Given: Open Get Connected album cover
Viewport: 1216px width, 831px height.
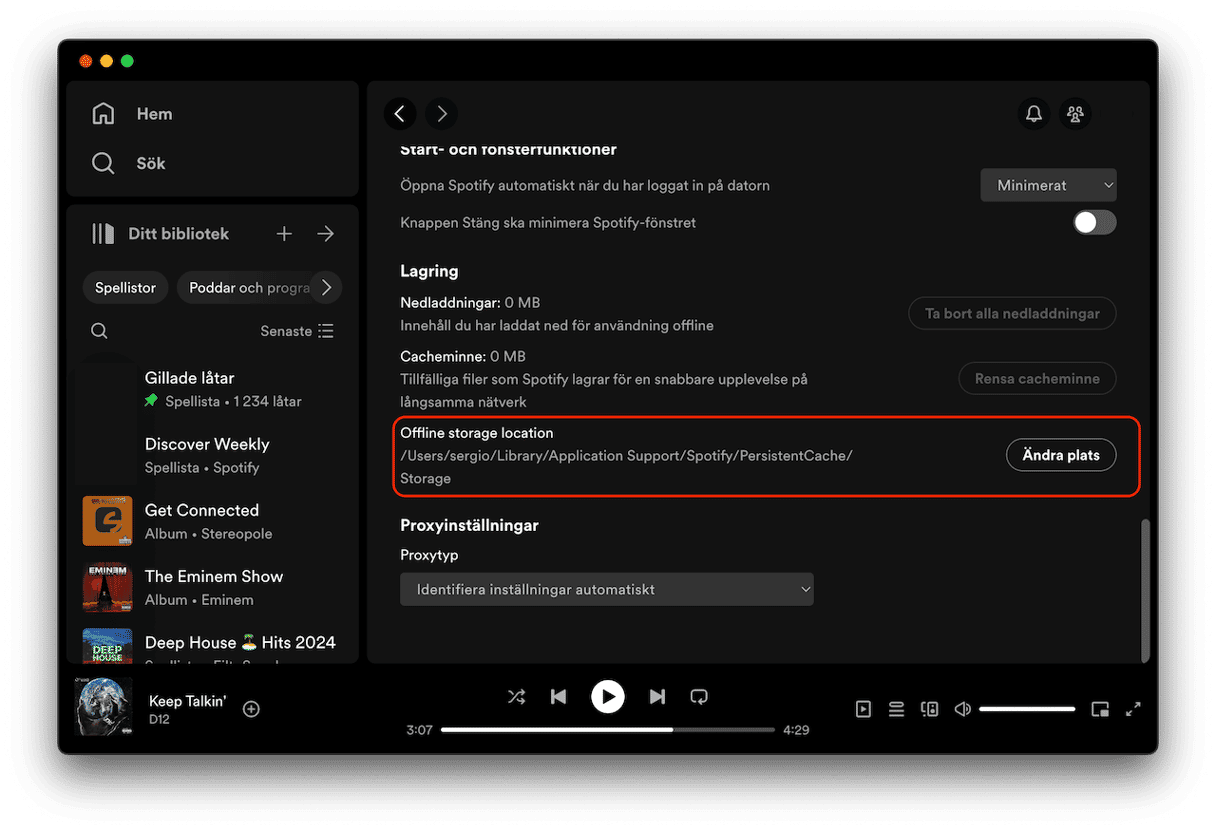Looking at the screenshot, I should (108, 520).
